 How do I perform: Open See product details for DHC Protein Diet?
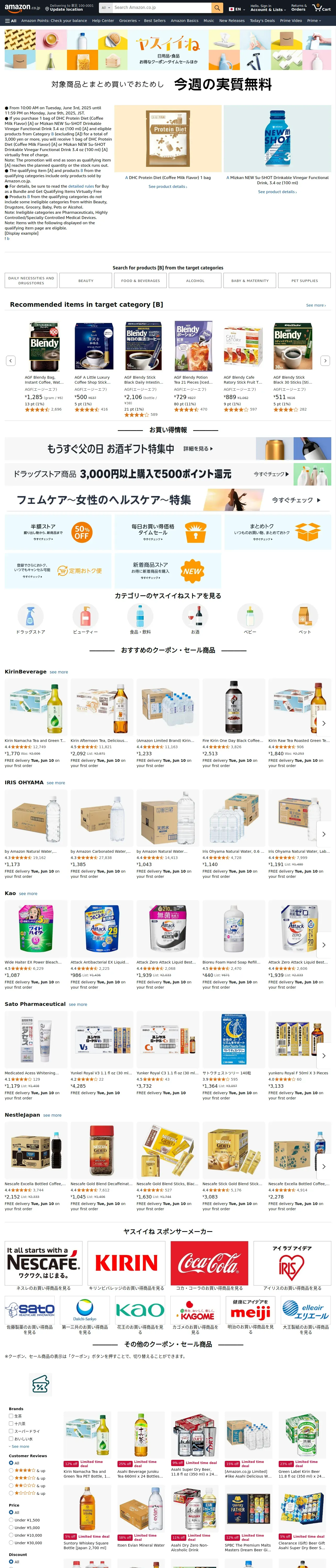(168, 187)
